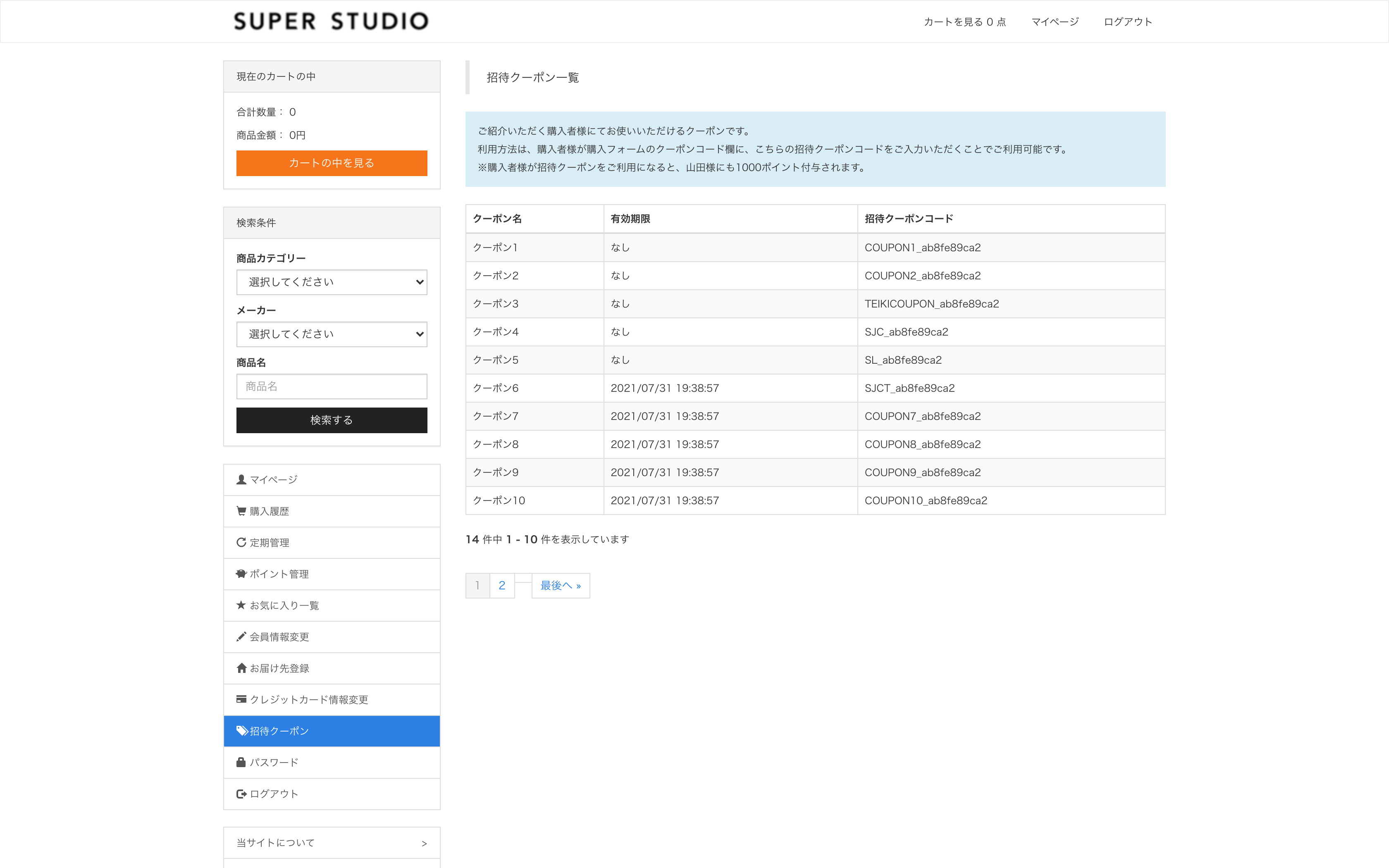
Task: Click the 最後へ » pagination link
Action: click(x=561, y=586)
